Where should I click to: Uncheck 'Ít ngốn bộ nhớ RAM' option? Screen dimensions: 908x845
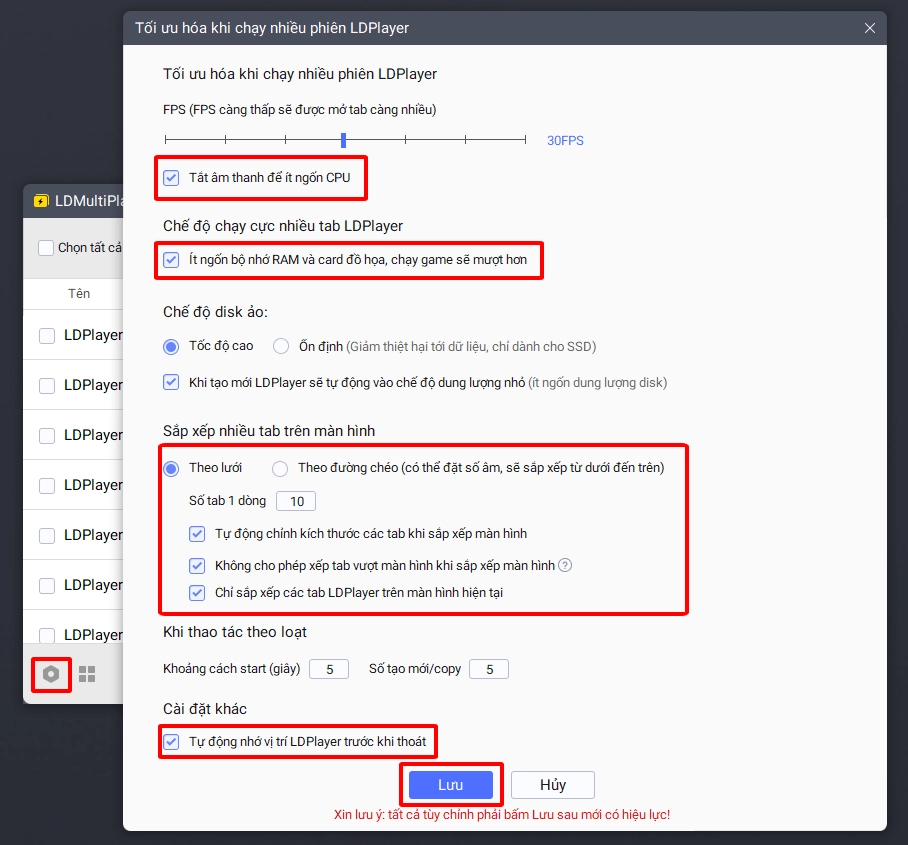click(x=171, y=261)
